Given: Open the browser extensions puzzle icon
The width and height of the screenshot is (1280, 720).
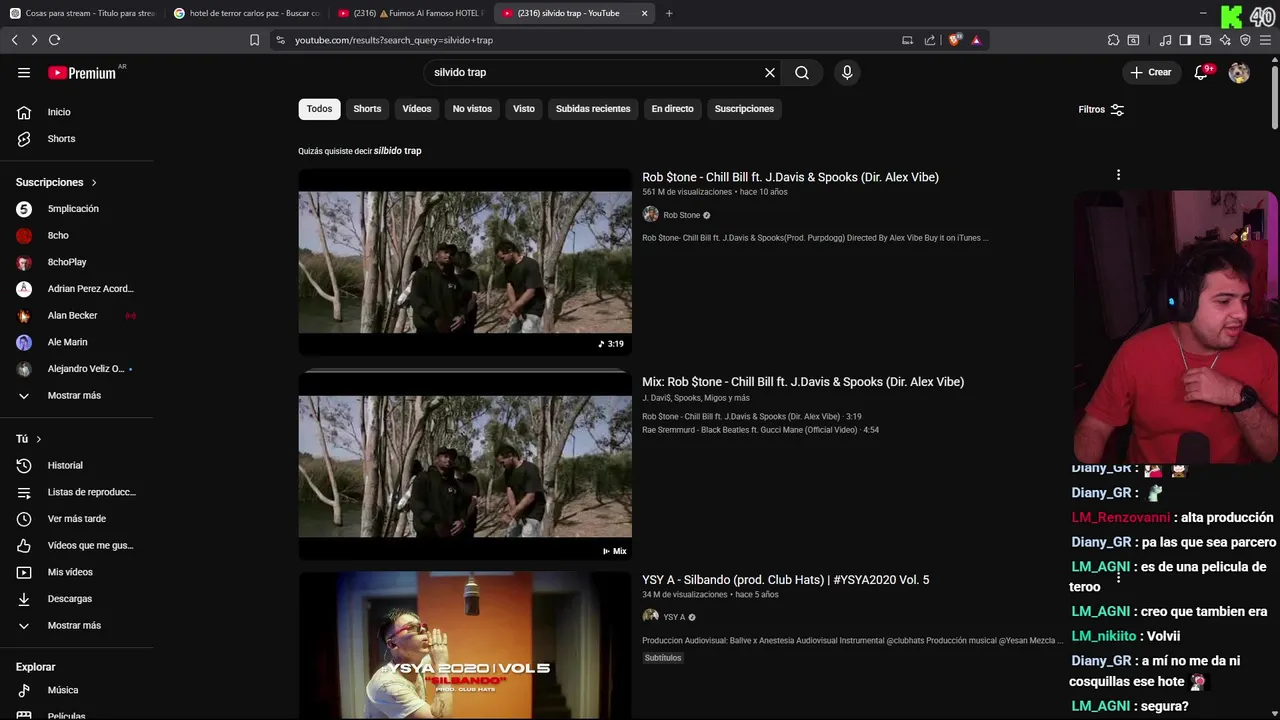Looking at the screenshot, I should [1113, 40].
